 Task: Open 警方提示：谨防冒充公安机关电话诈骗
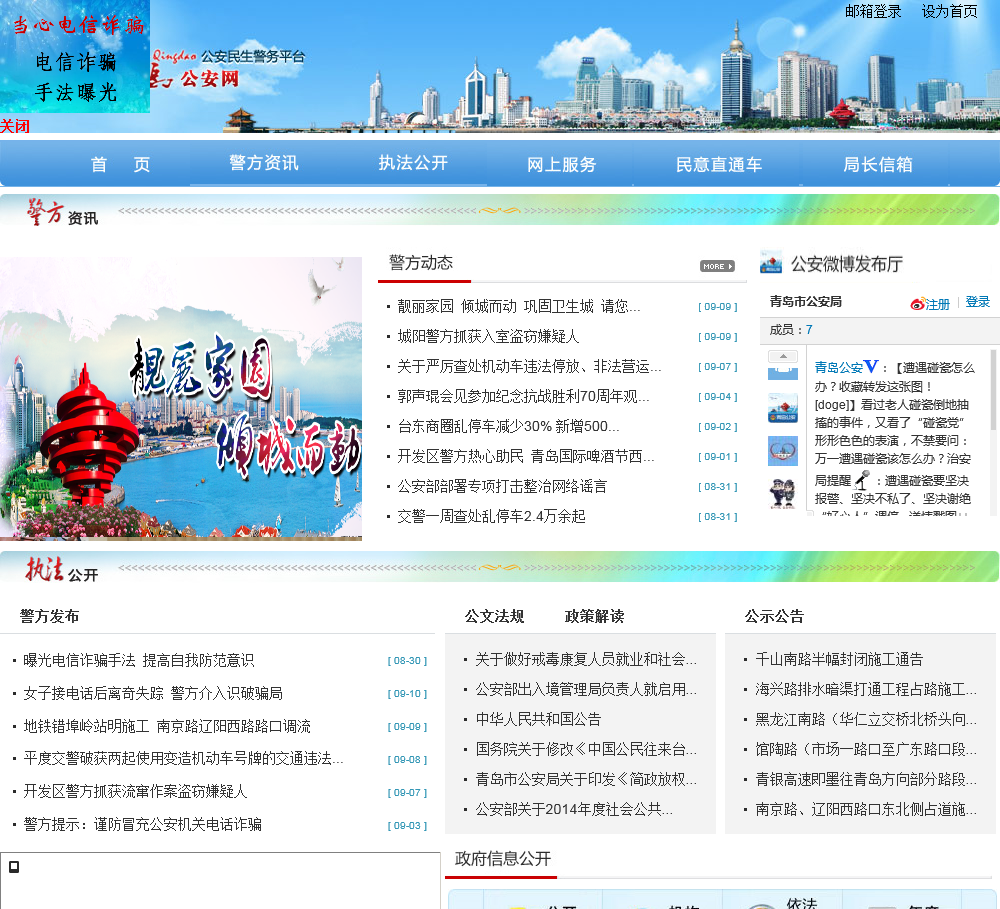(x=142, y=825)
